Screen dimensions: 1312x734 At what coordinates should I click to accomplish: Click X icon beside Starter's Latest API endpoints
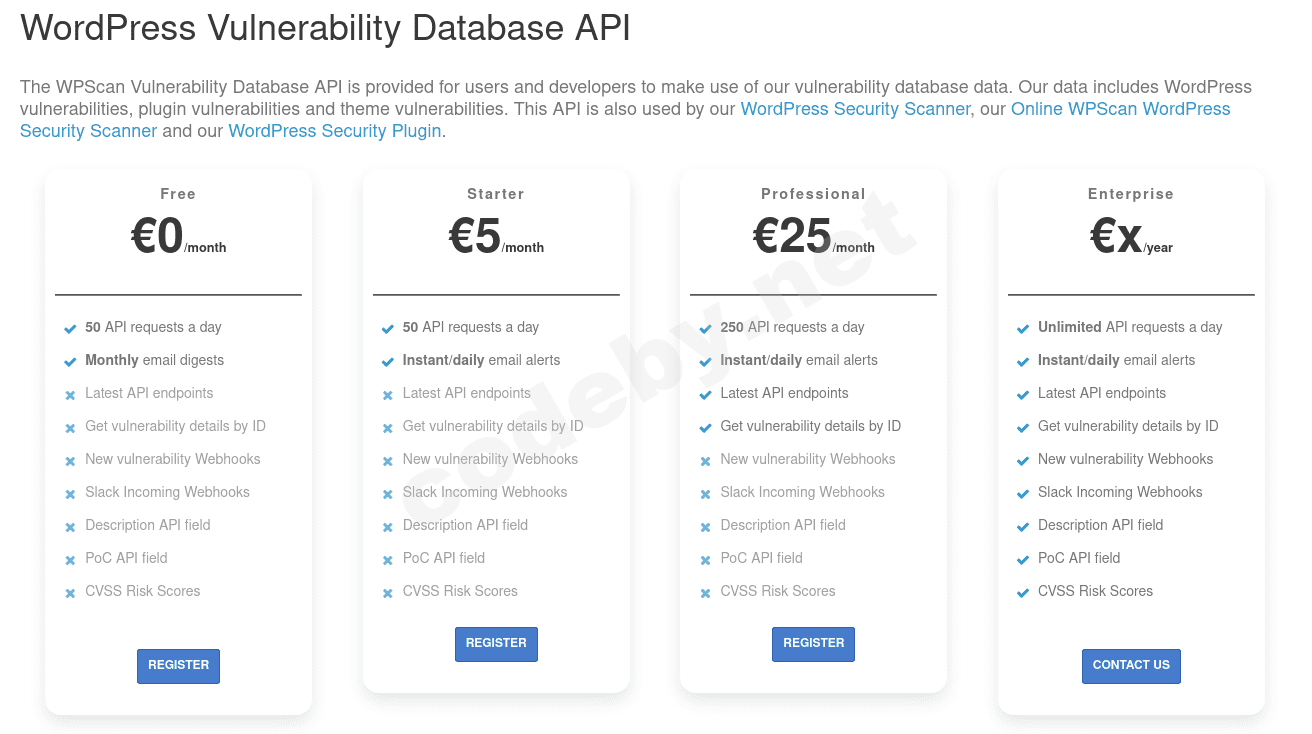(388, 395)
